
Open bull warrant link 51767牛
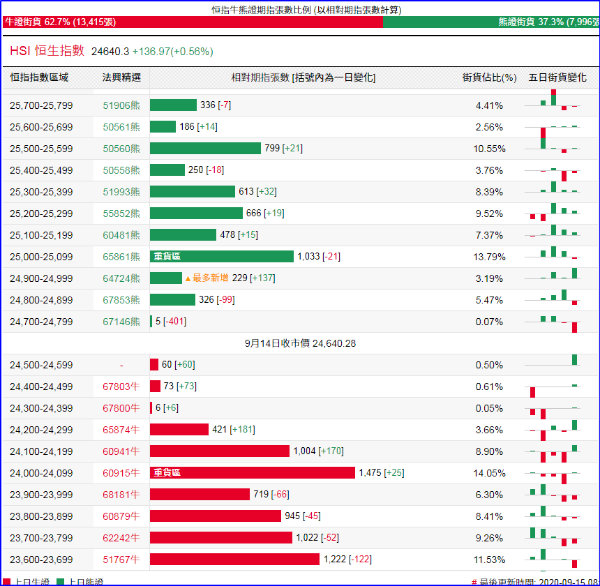[121, 560]
